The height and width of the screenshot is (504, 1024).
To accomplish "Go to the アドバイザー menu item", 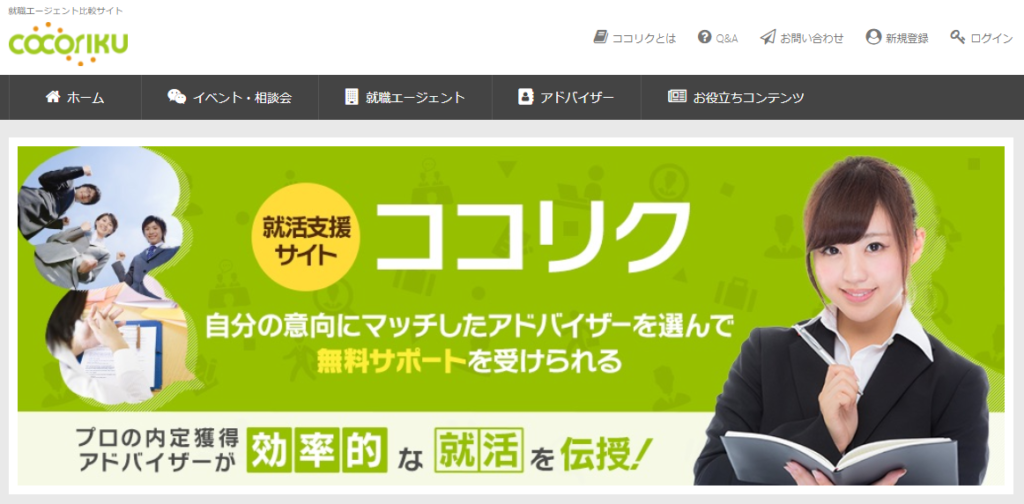I will [567, 97].
